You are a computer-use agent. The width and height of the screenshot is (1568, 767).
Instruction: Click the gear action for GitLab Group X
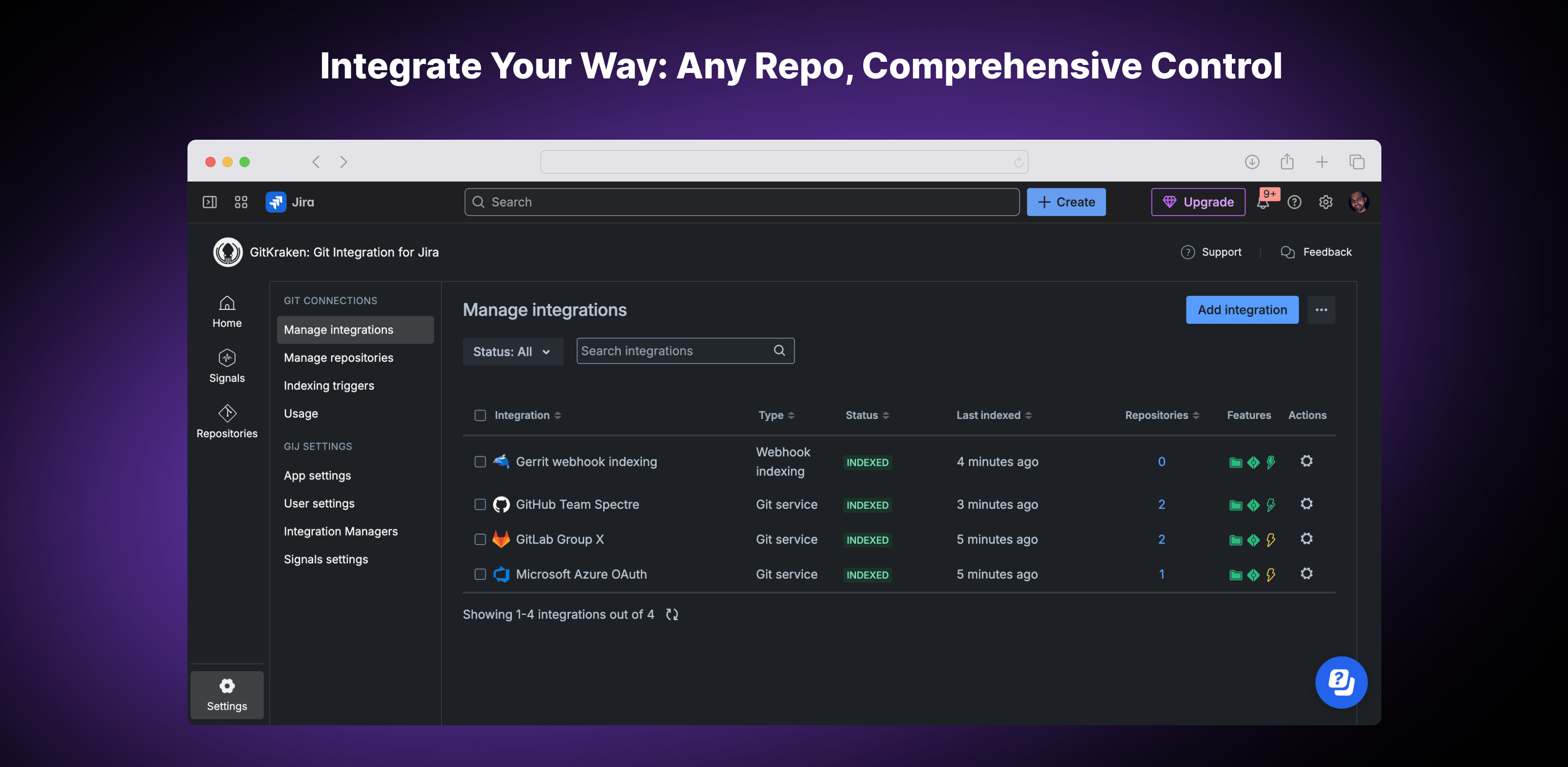(x=1306, y=539)
